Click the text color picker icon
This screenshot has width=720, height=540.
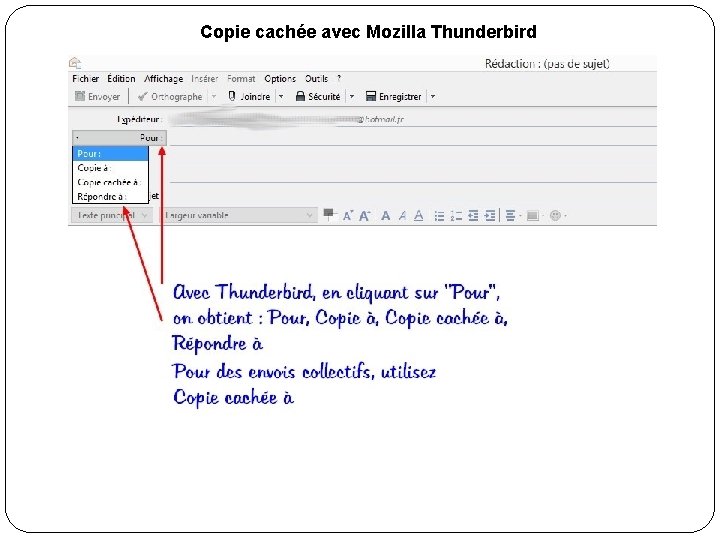point(329,214)
